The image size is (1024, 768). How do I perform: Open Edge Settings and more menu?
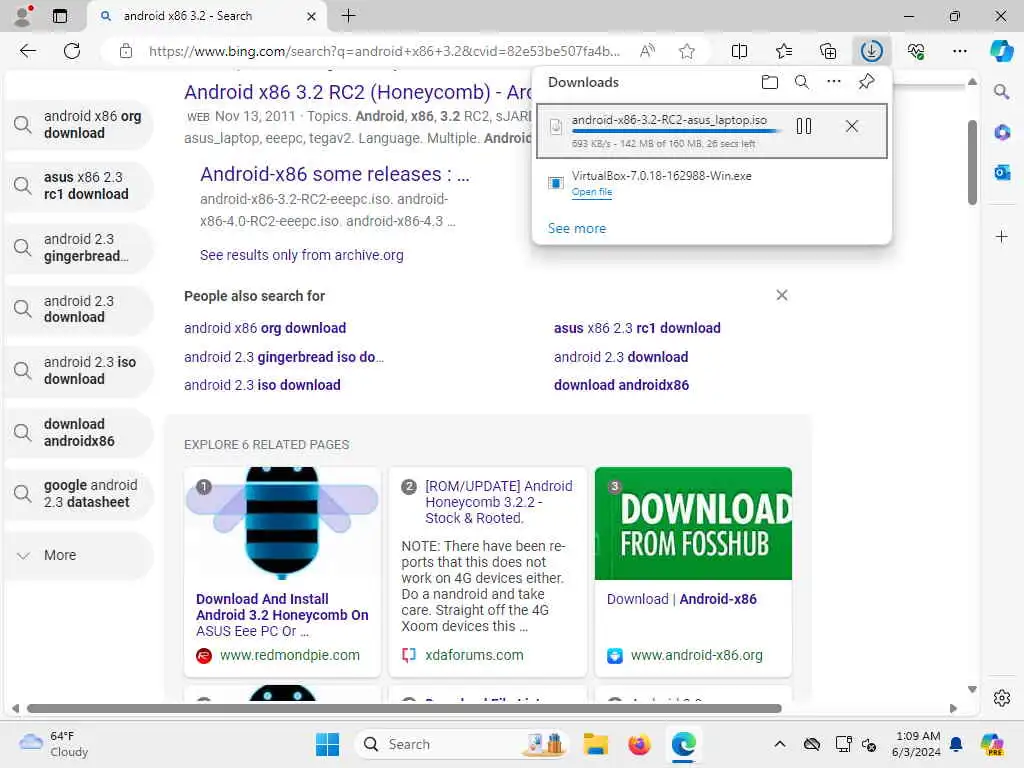coord(959,51)
